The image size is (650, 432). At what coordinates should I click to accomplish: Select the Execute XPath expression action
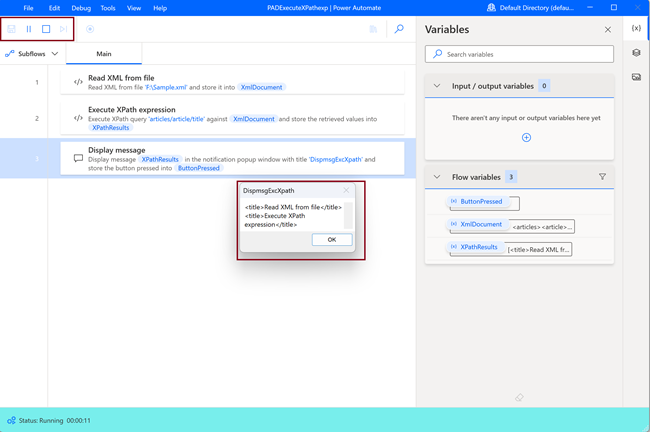click(x=232, y=119)
